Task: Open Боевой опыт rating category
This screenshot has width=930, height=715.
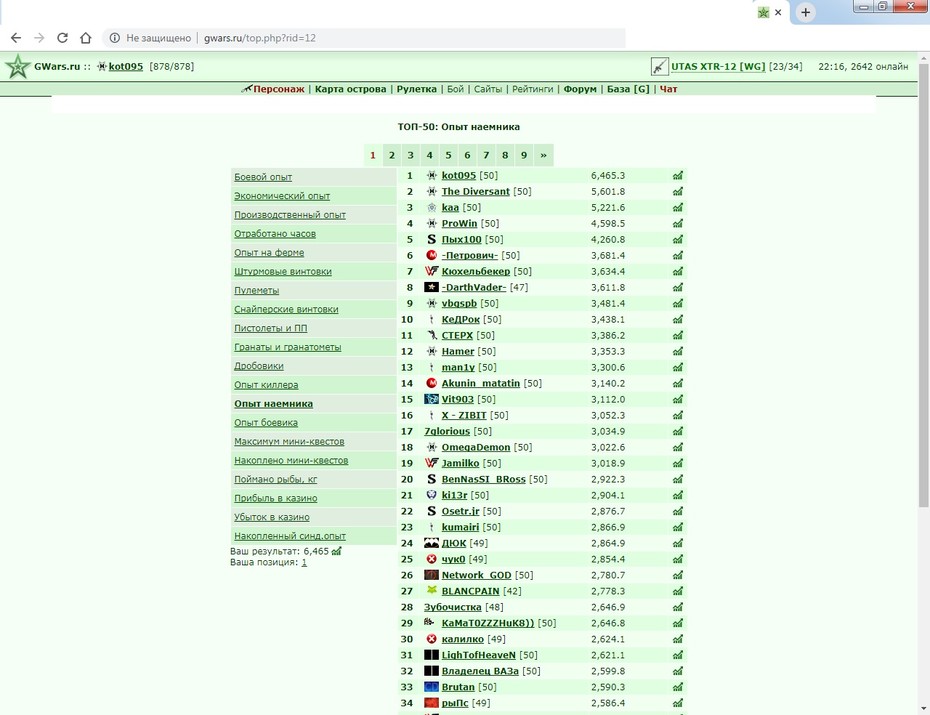Action: (263, 177)
